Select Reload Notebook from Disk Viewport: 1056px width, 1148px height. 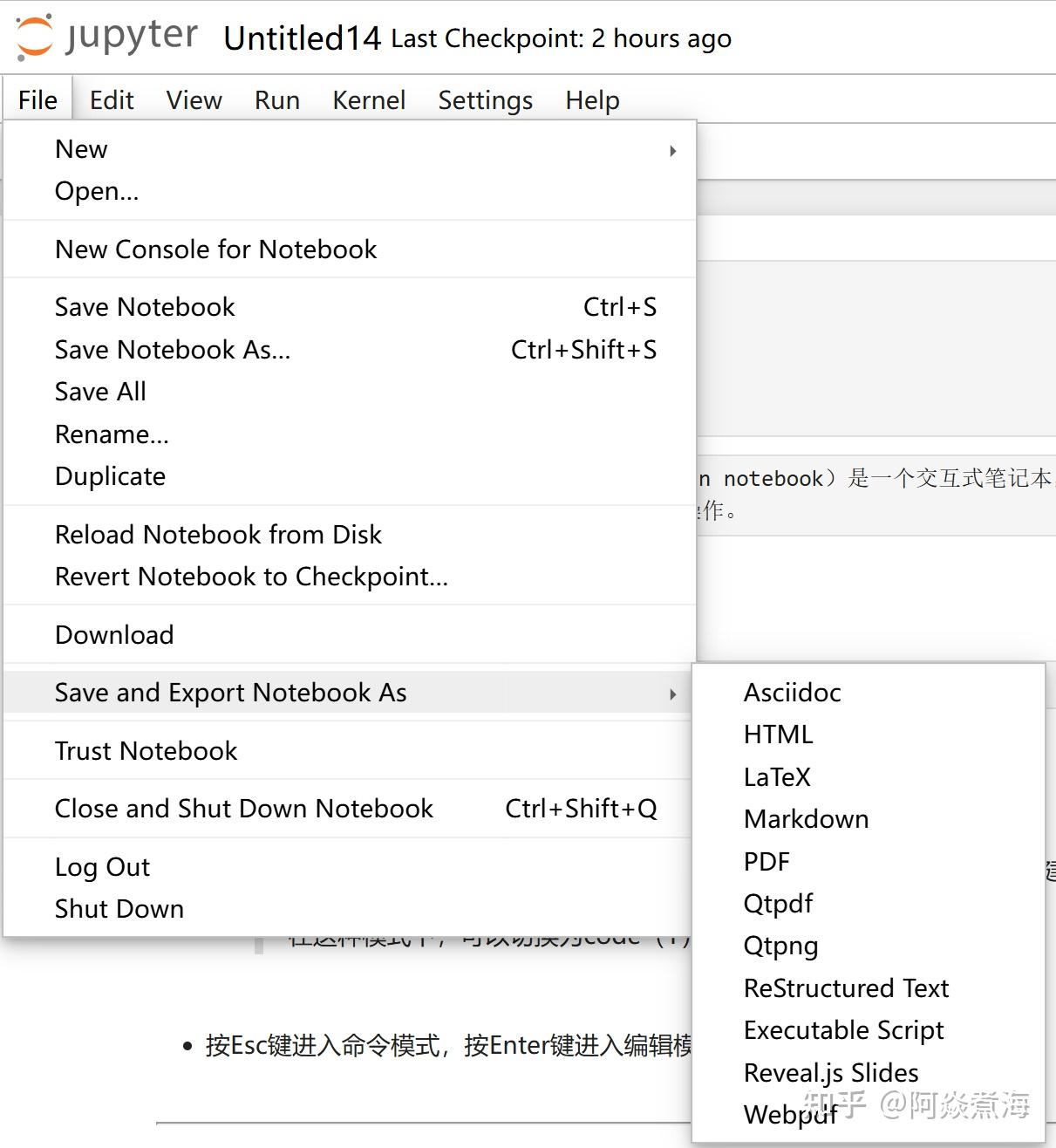(x=218, y=534)
